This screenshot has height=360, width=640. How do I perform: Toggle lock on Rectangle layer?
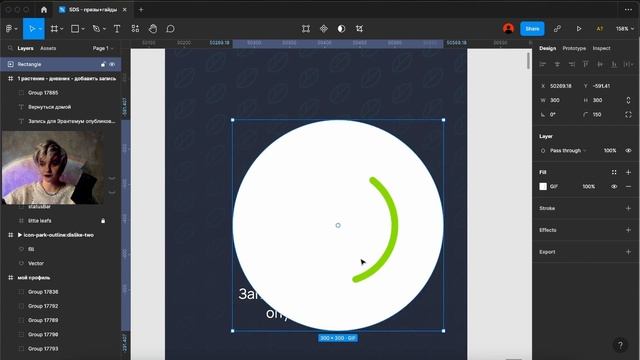(103, 64)
